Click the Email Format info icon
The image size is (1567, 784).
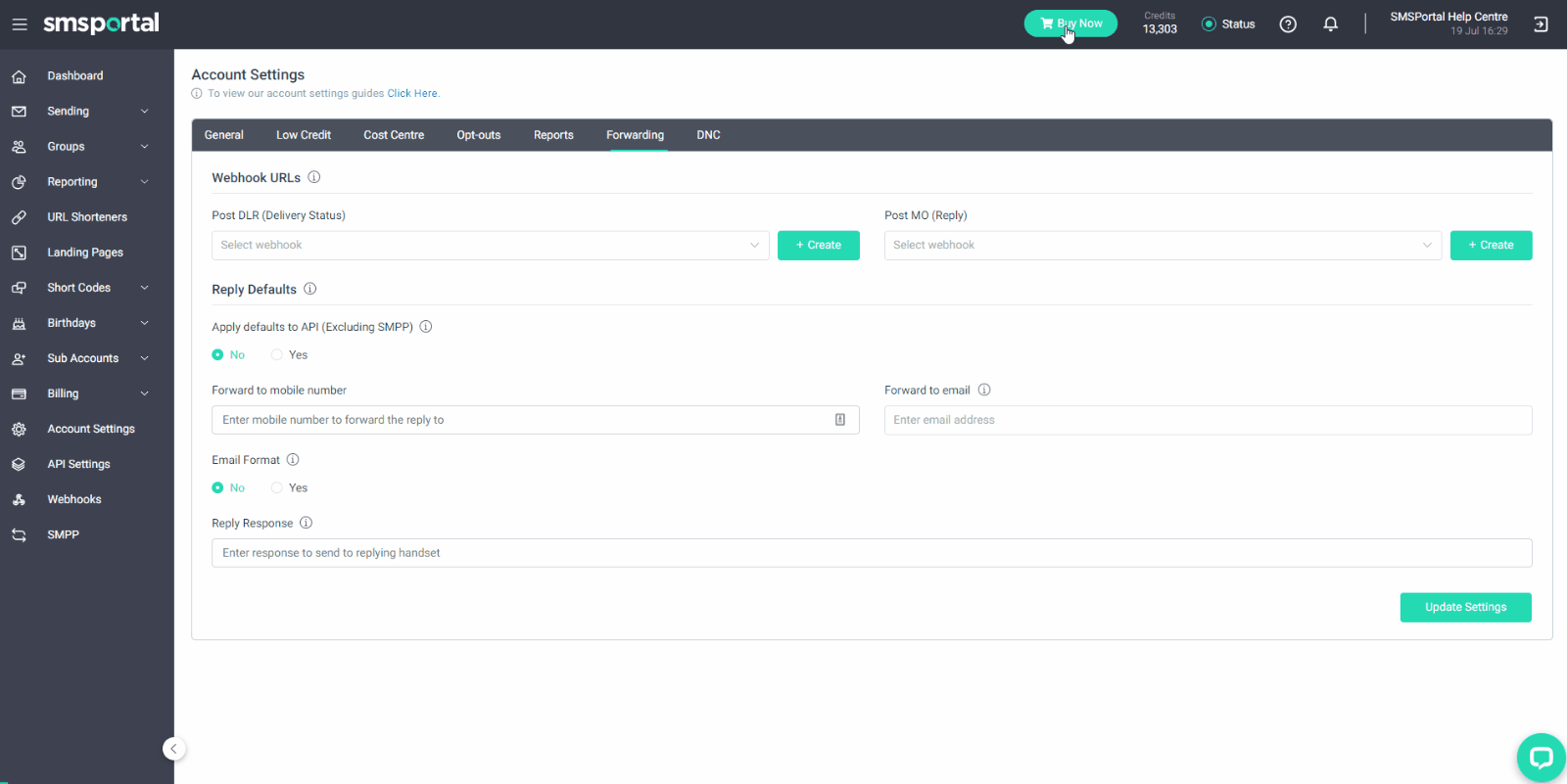[293, 459]
